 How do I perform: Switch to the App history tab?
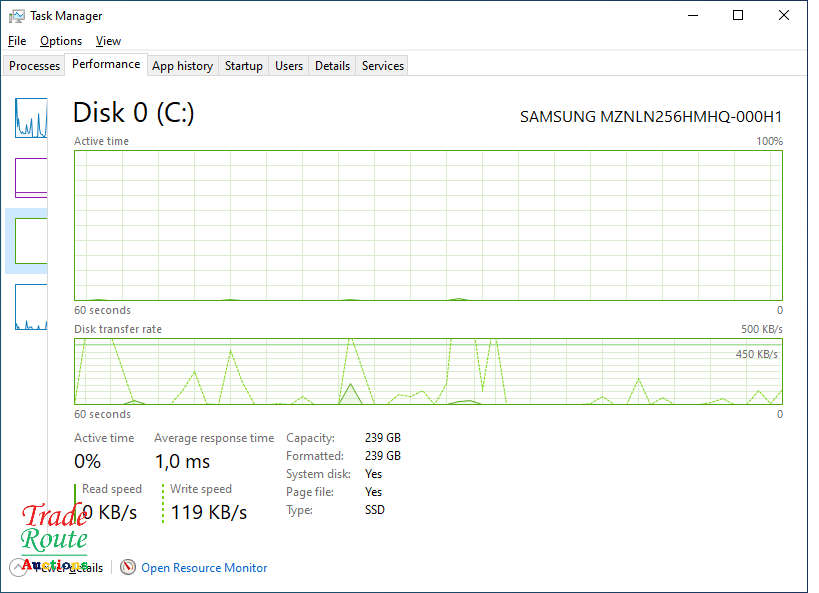pos(182,66)
